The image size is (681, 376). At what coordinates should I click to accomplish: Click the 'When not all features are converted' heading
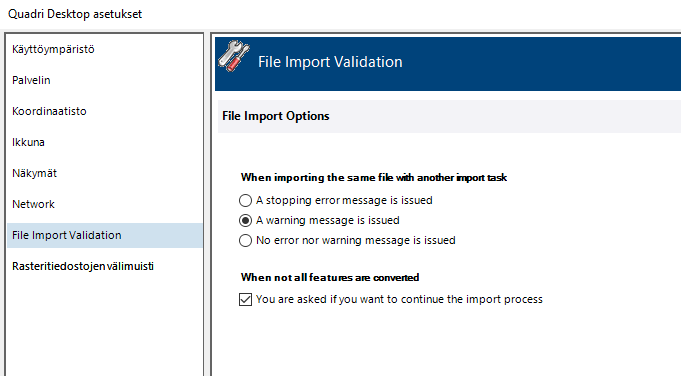coord(330,277)
